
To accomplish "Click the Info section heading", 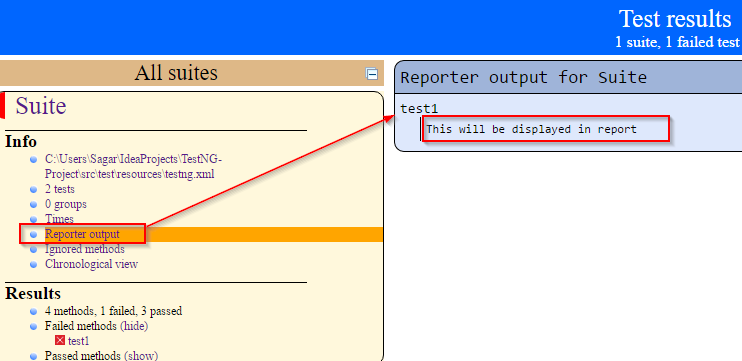I will 21,141.
